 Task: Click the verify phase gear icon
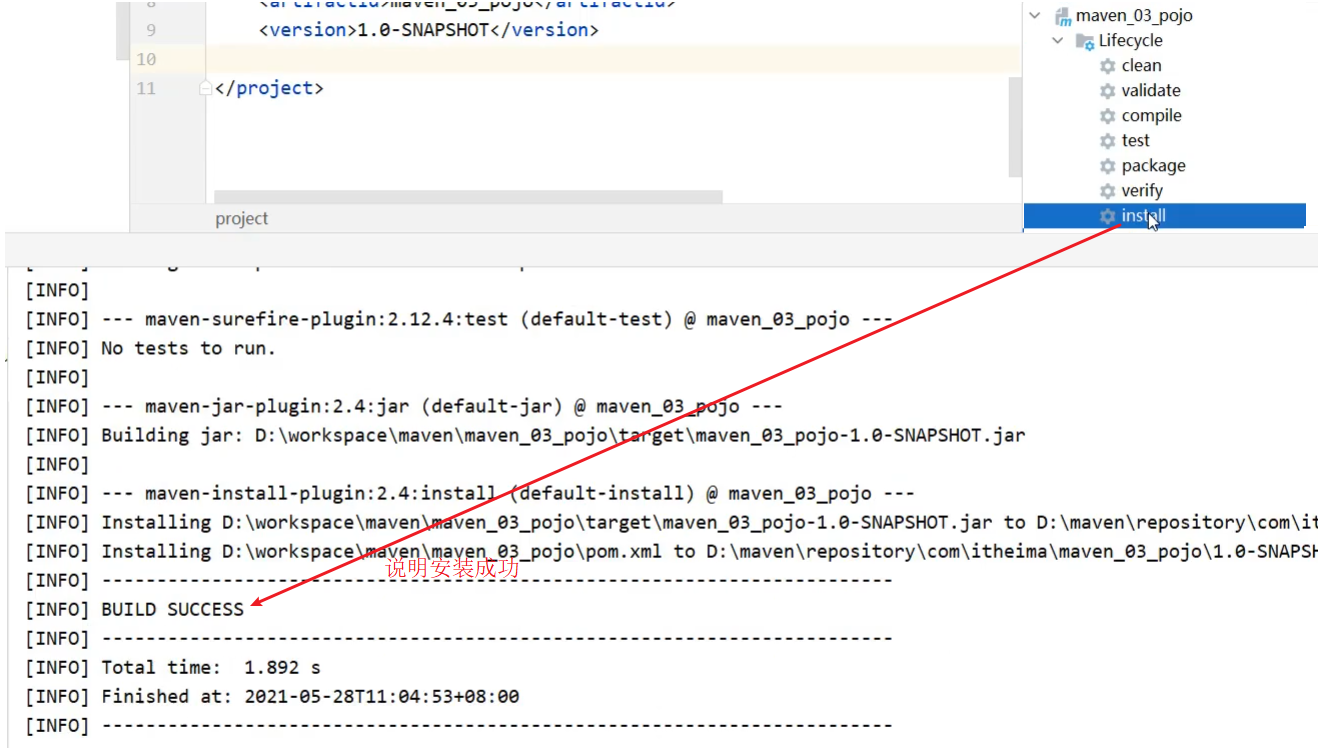(x=1107, y=191)
